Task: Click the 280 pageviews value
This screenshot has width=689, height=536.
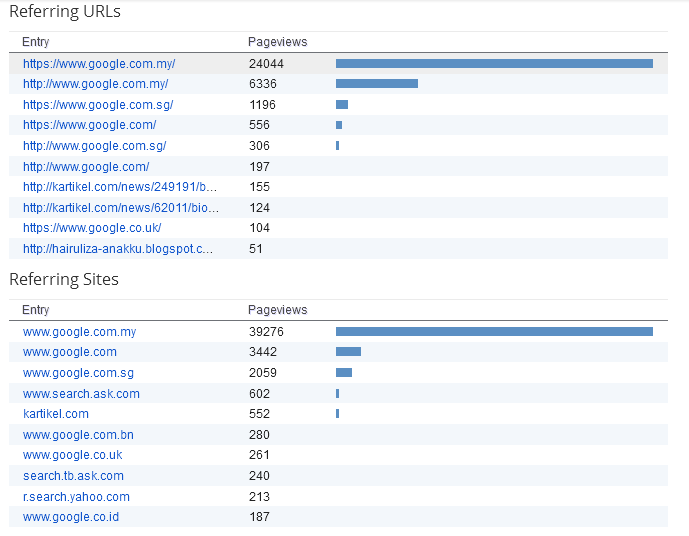Action: click(259, 435)
